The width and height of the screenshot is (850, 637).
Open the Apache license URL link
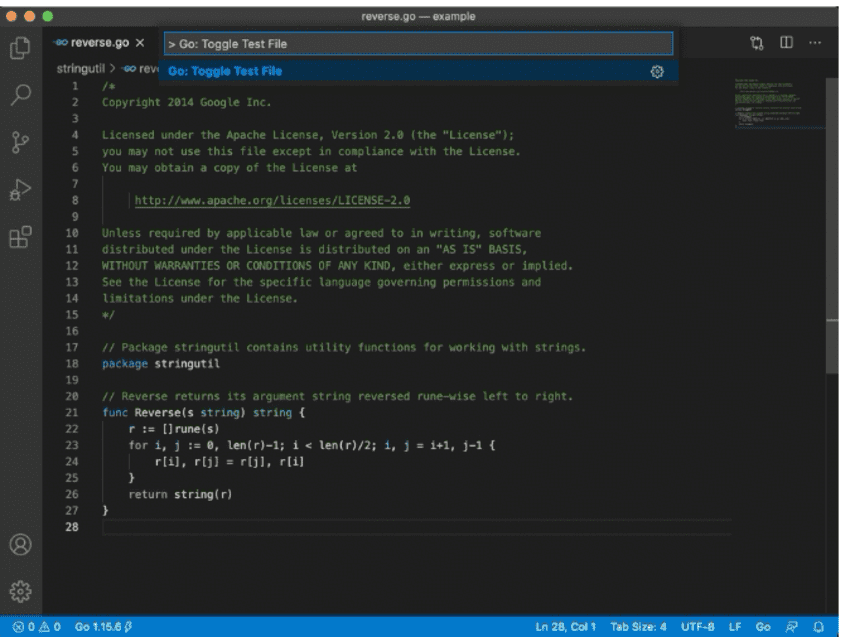pyautogui.click(x=272, y=200)
